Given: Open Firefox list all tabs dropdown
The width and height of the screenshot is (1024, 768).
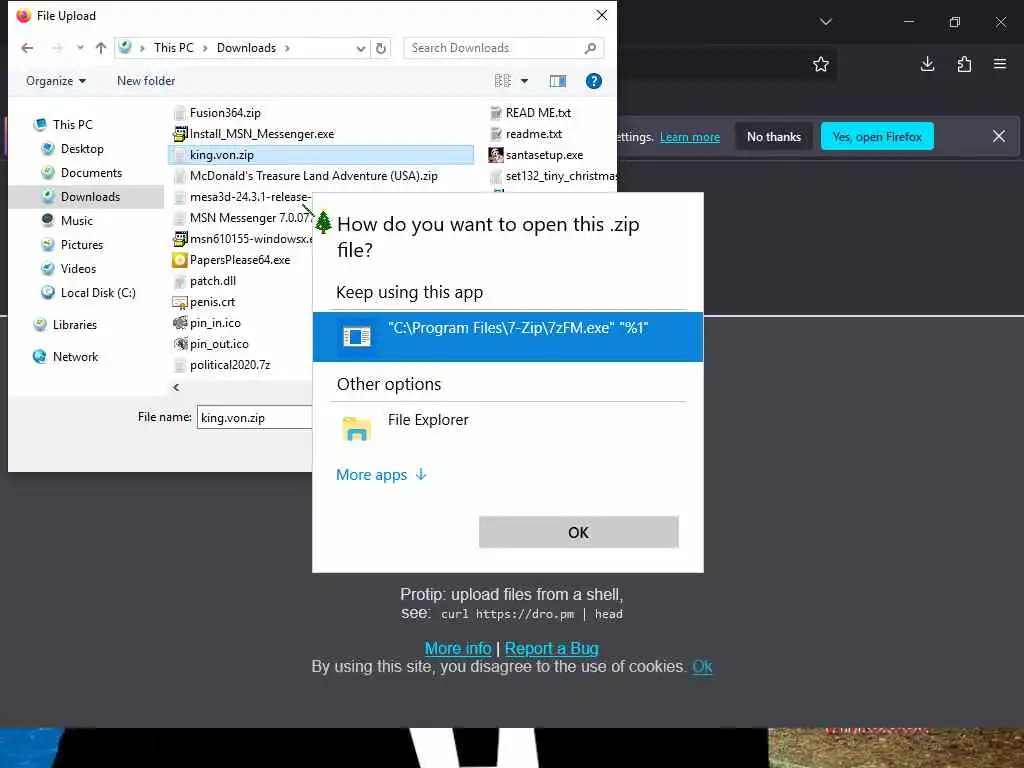Looking at the screenshot, I should point(825,22).
